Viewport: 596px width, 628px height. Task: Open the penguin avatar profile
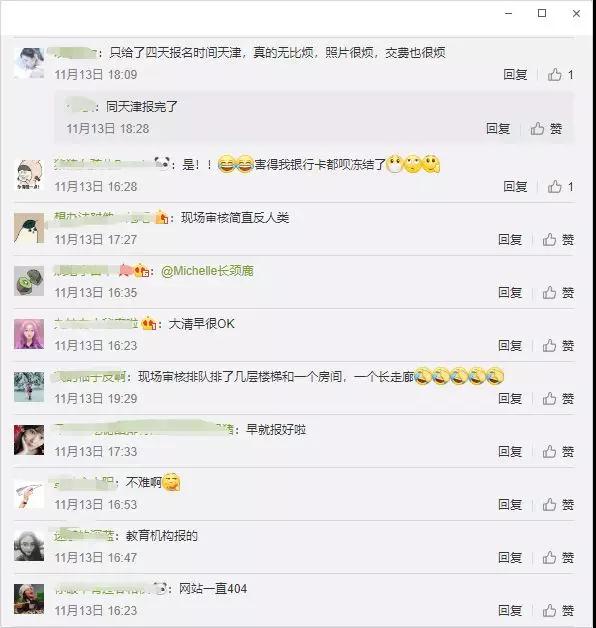(29, 228)
